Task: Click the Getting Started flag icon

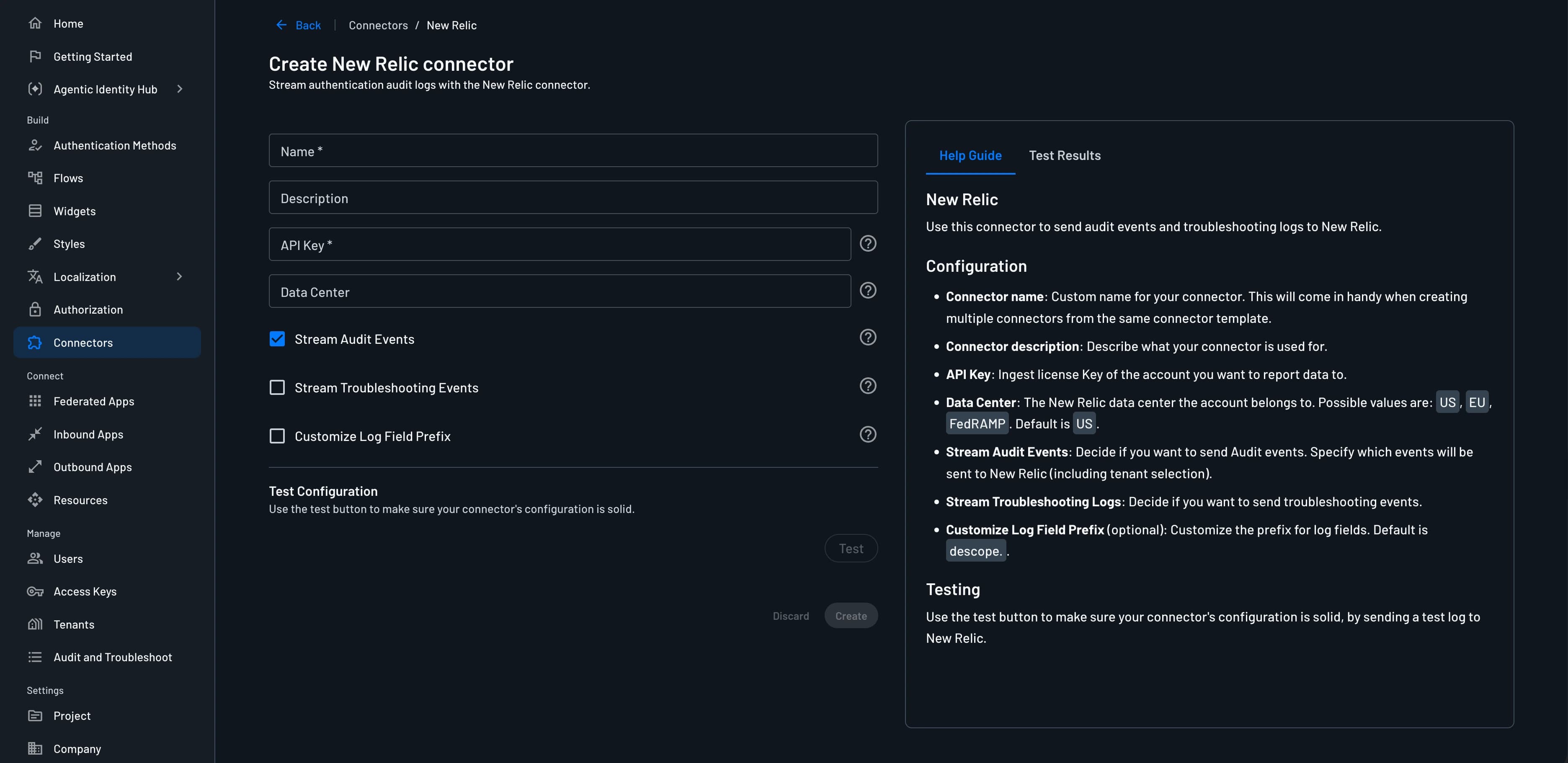Action: tap(35, 56)
